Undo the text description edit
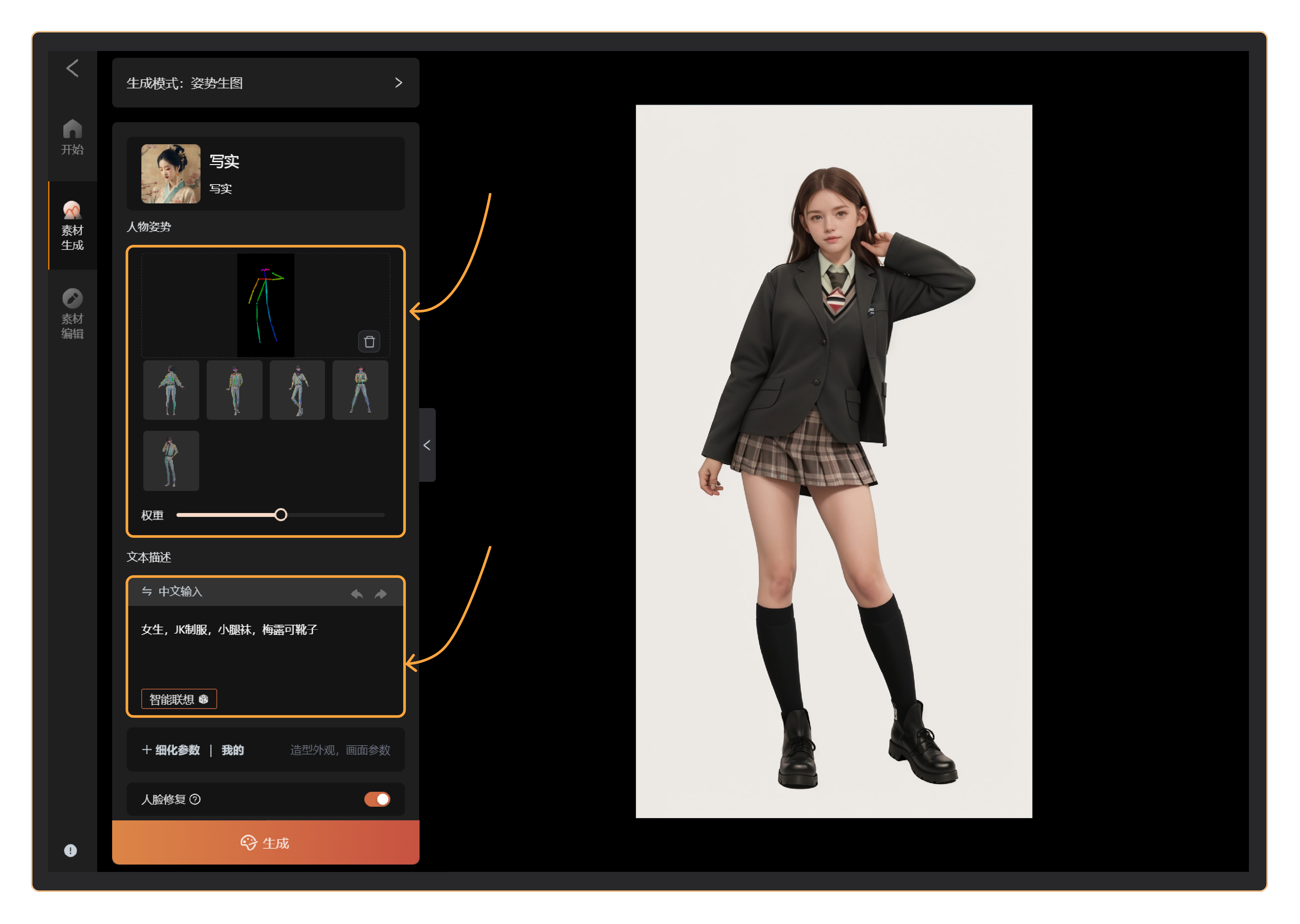1300x924 pixels. 357,594
